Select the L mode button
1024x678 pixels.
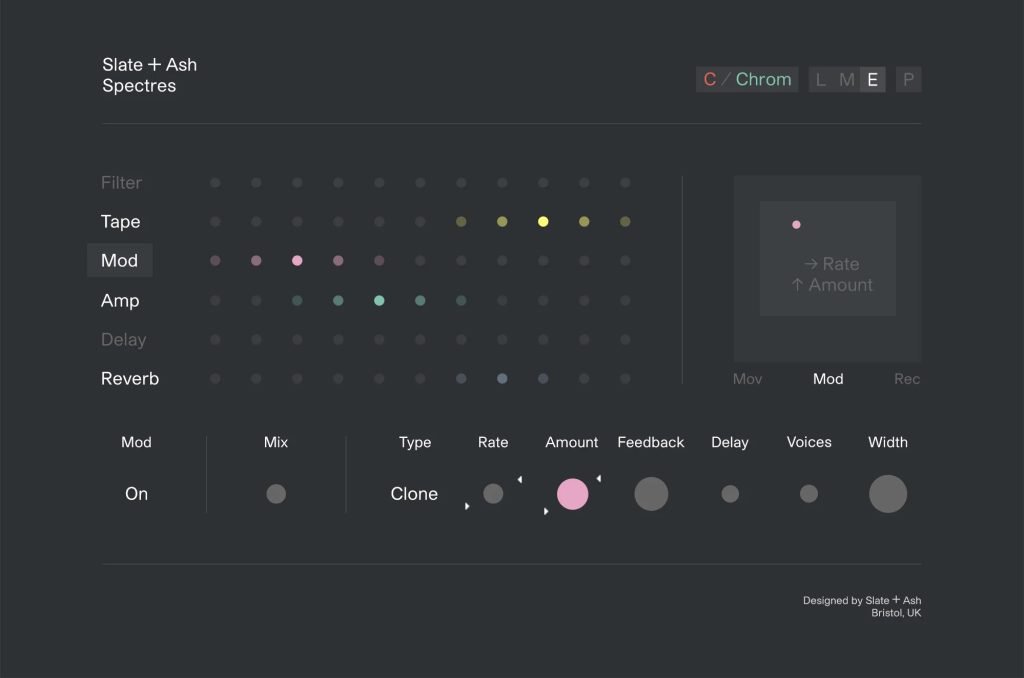(821, 80)
